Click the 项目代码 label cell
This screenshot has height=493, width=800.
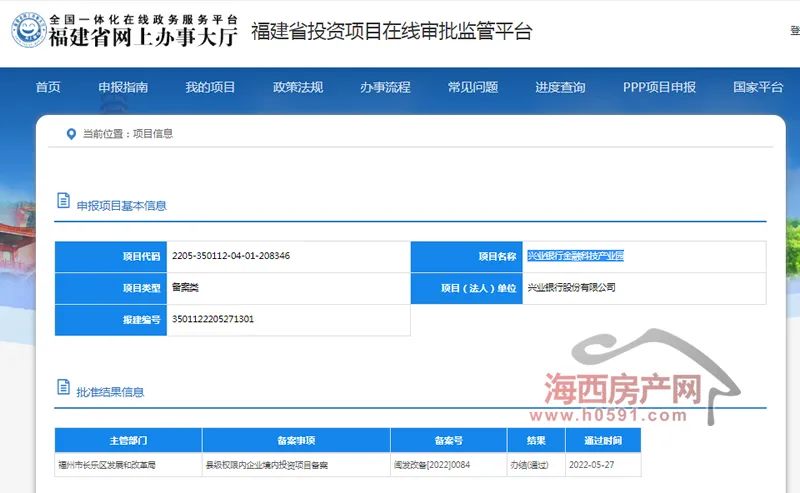tap(111, 257)
